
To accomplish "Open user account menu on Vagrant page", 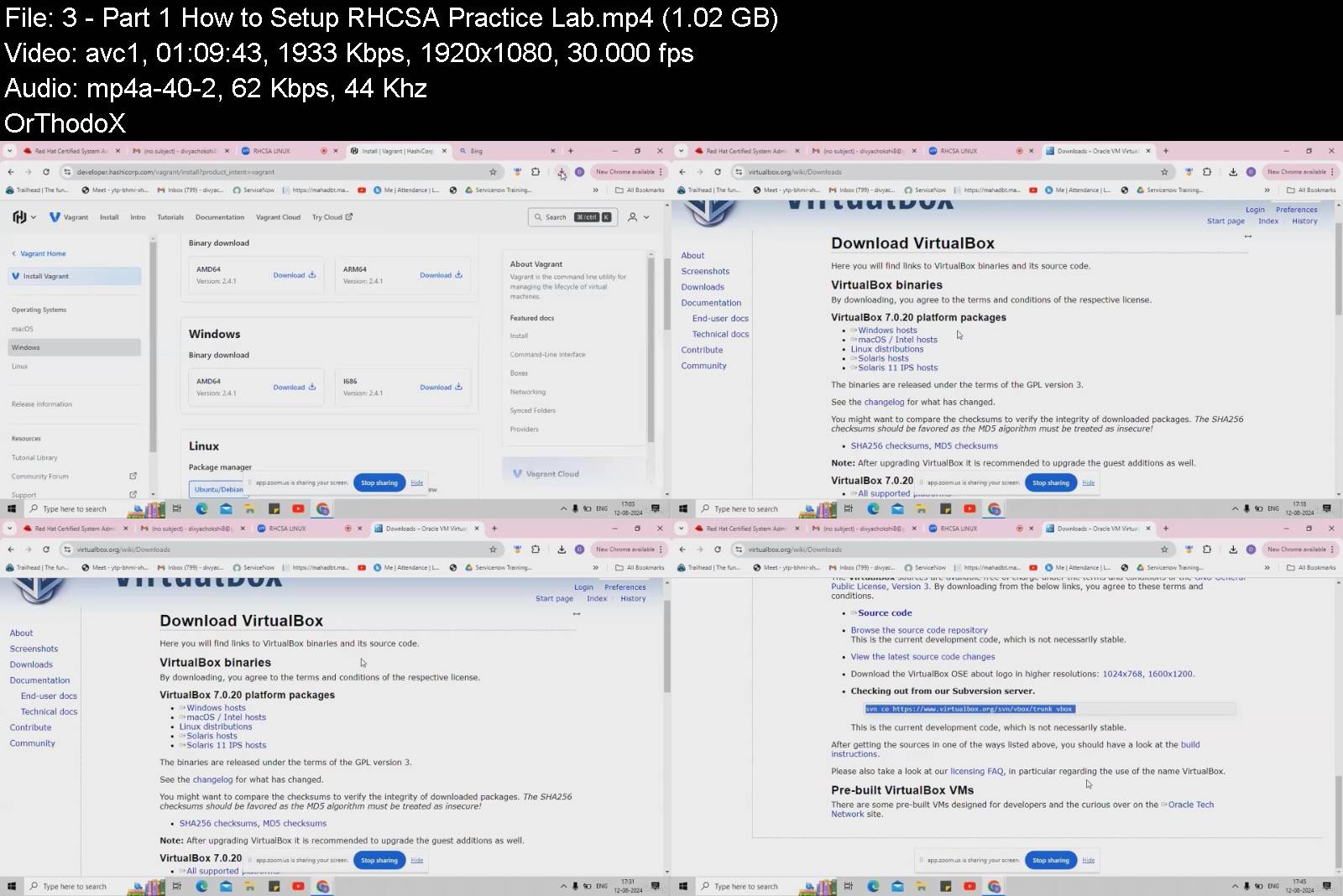I will coord(639,217).
